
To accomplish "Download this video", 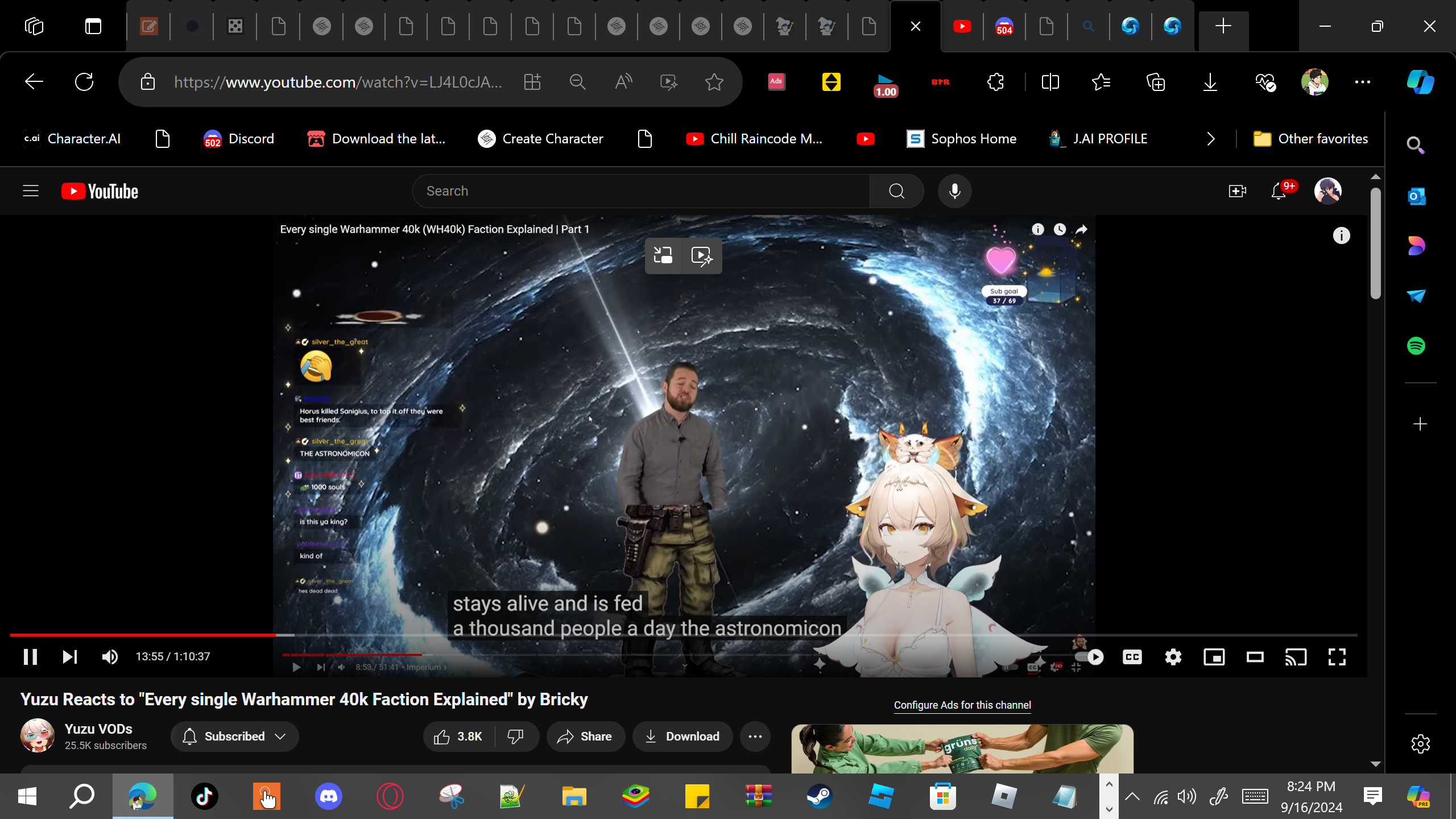I will click(x=682, y=737).
